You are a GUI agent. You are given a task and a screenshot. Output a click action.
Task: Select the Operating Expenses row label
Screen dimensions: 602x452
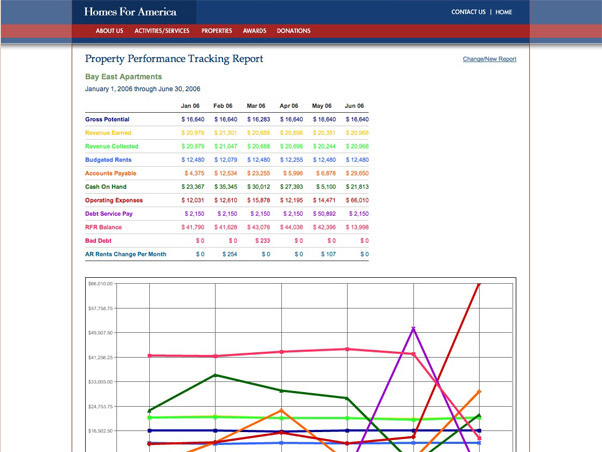[x=114, y=200]
